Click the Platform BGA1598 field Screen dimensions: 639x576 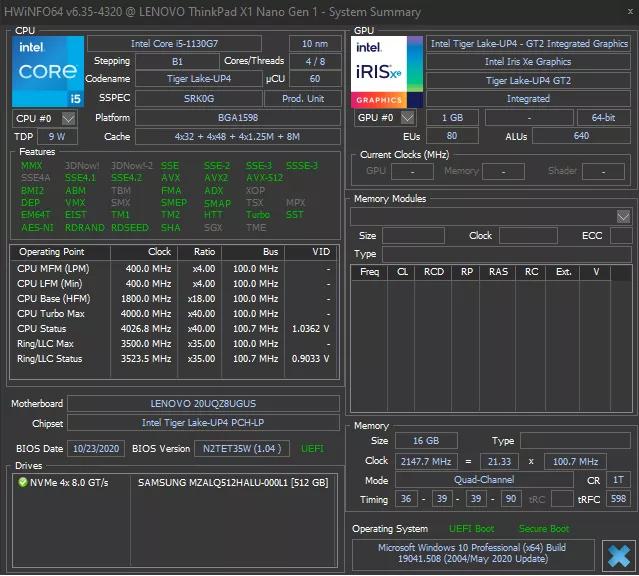pyautogui.click(x=238, y=118)
